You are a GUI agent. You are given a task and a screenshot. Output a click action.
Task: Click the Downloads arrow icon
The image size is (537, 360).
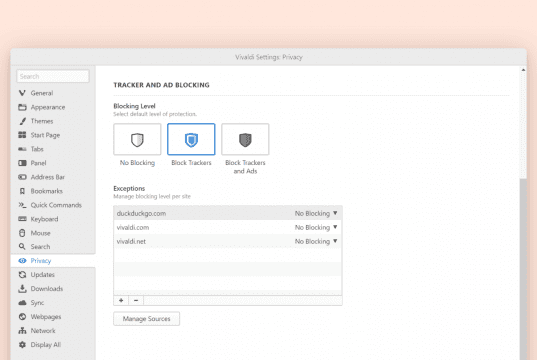22,289
